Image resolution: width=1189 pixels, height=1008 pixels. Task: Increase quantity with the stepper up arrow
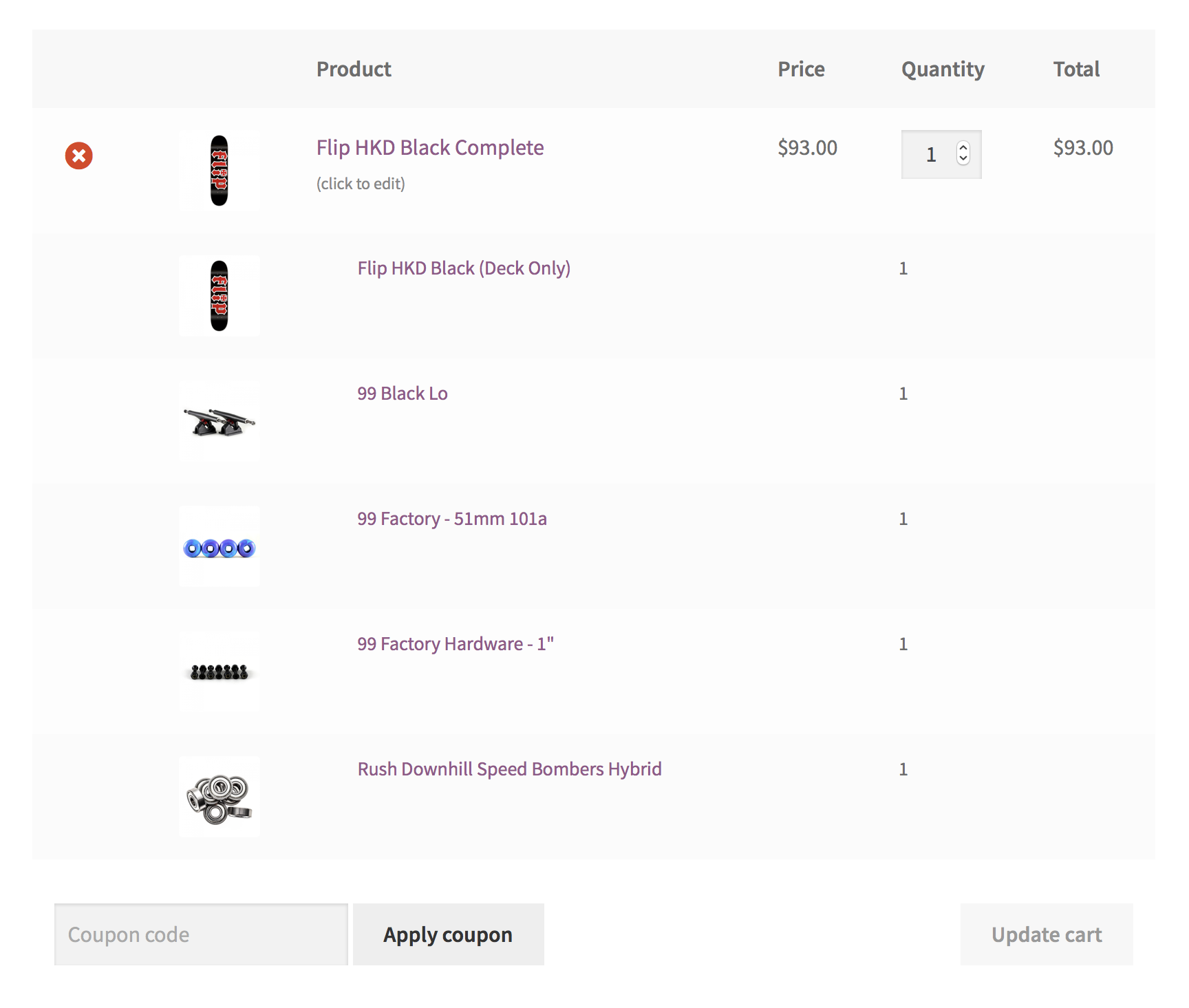pyautogui.click(x=963, y=148)
